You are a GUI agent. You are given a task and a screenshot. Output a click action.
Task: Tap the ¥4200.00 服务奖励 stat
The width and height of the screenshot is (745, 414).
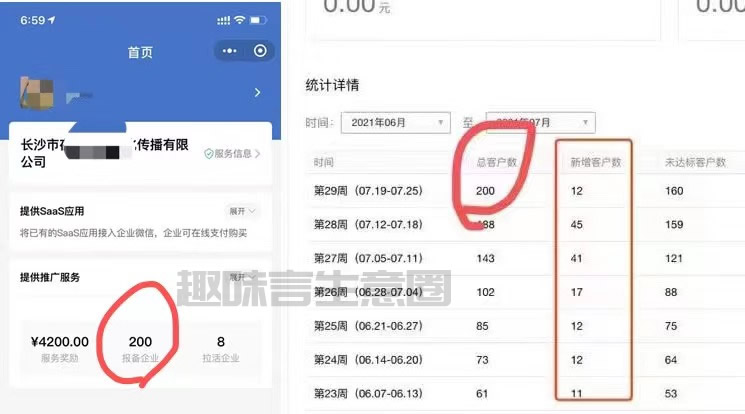tap(59, 348)
